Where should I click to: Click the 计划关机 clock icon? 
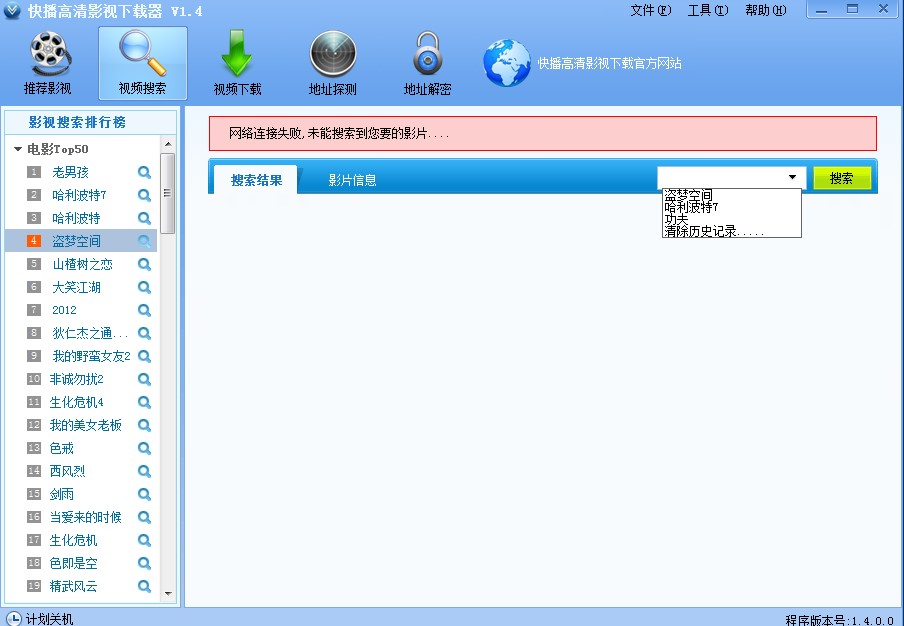pyautogui.click(x=12, y=618)
